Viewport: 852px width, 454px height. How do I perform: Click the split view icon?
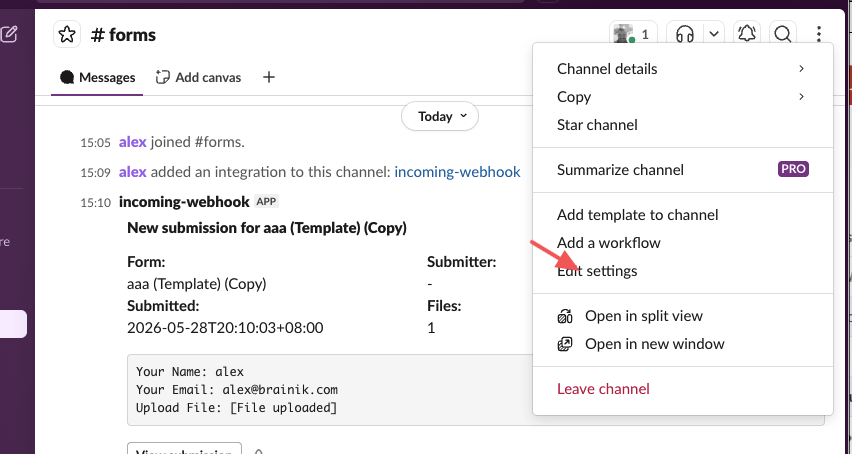565,316
